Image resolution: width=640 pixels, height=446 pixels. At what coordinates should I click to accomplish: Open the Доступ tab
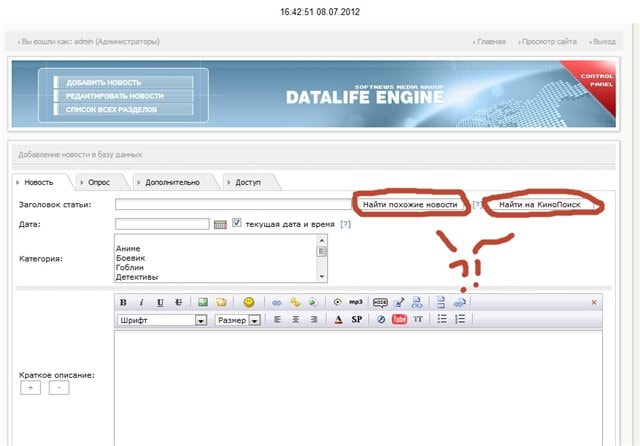[249, 182]
